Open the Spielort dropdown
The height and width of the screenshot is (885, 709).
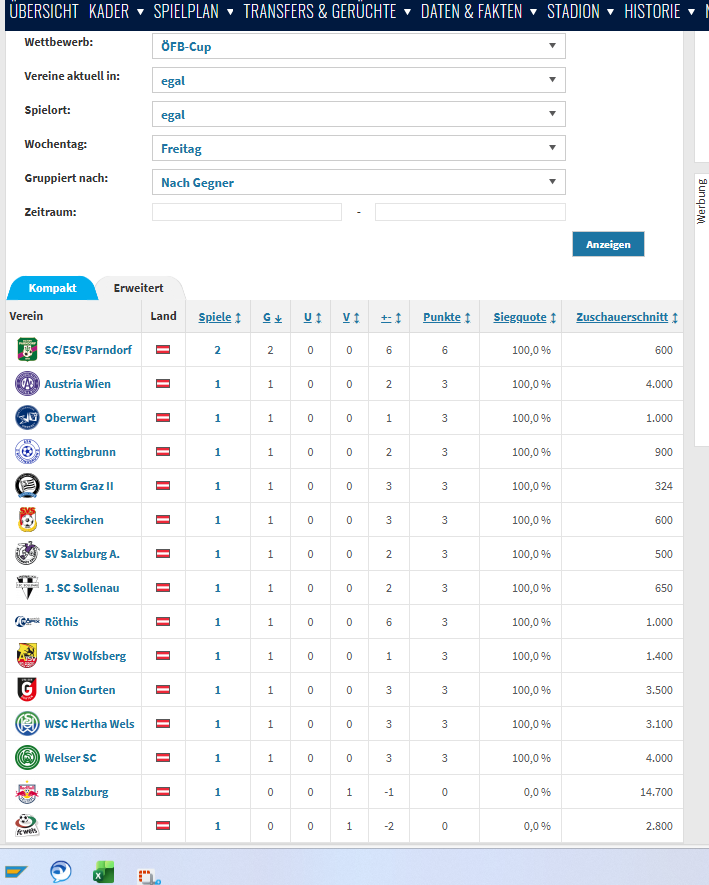[358, 114]
